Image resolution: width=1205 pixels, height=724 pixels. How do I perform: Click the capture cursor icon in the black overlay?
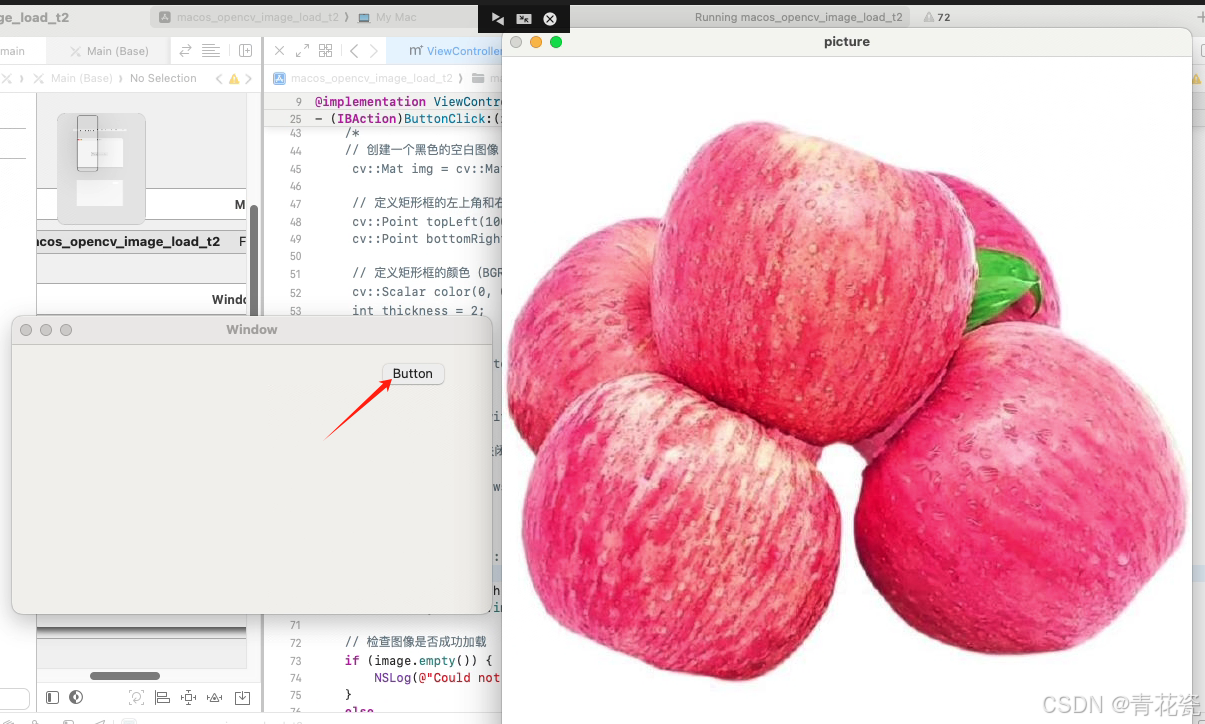[x=497, y=19]
